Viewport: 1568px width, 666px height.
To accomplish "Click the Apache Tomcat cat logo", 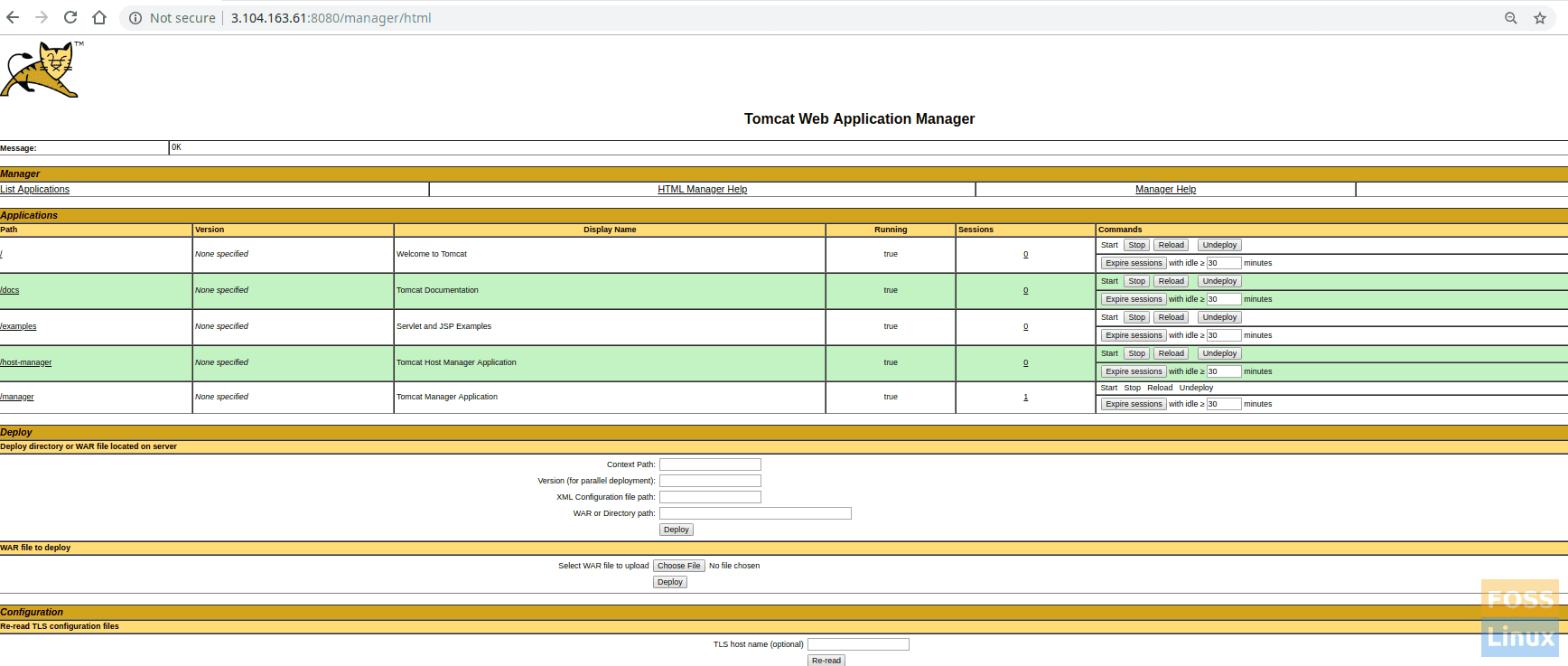I will tap(42, 70).
